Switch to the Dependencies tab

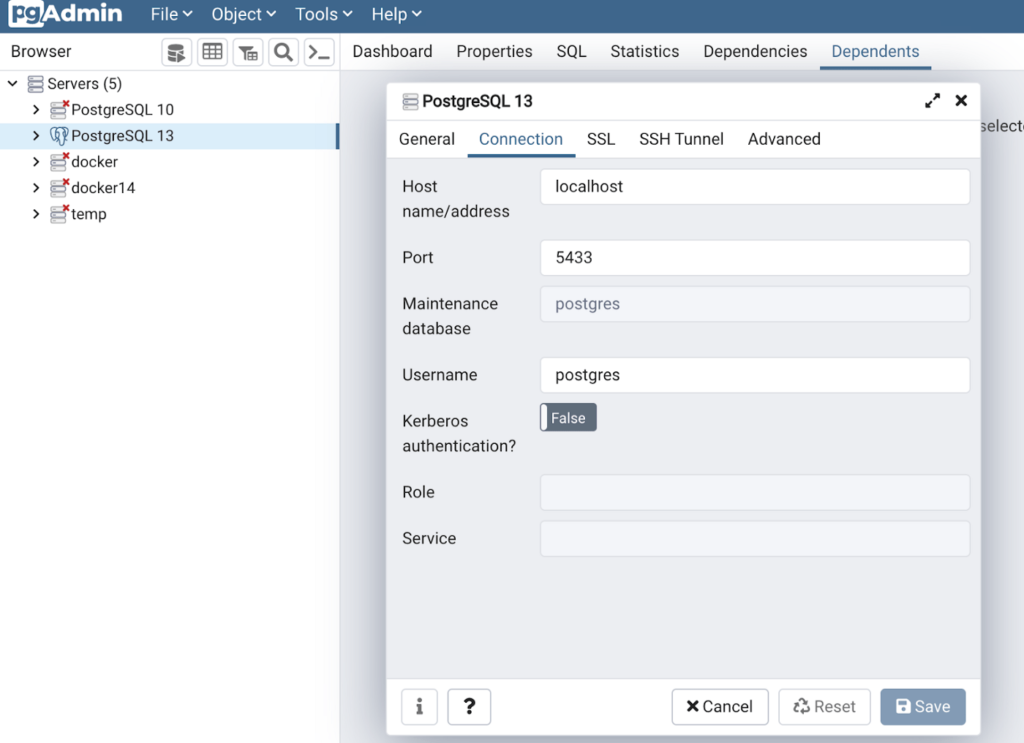(755, 52)
